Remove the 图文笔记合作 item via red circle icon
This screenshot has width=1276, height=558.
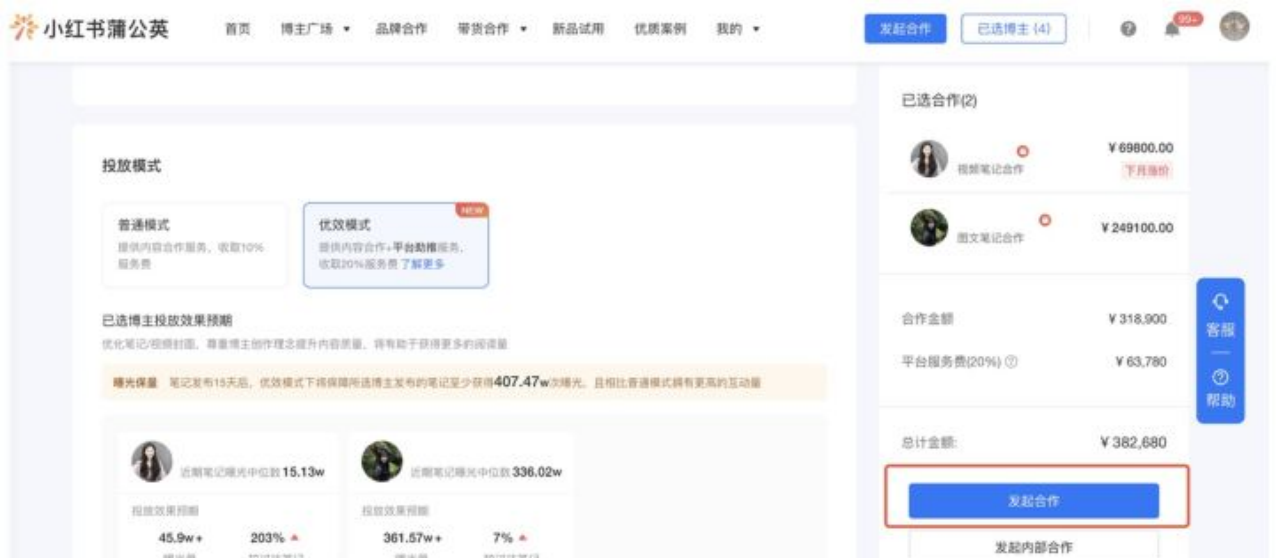(1044, 220)
